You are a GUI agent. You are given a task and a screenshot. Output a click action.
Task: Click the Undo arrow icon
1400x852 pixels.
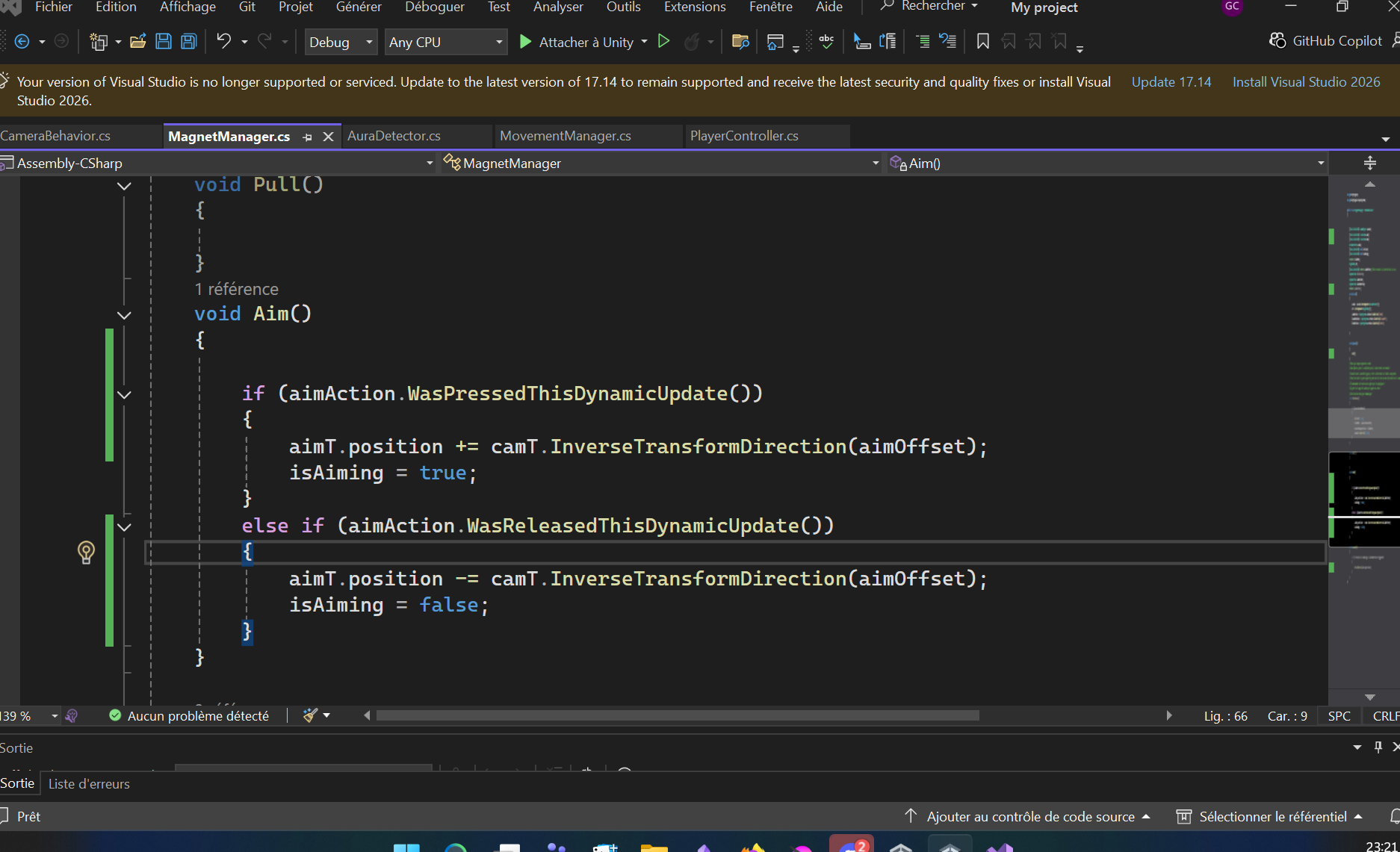223,42
